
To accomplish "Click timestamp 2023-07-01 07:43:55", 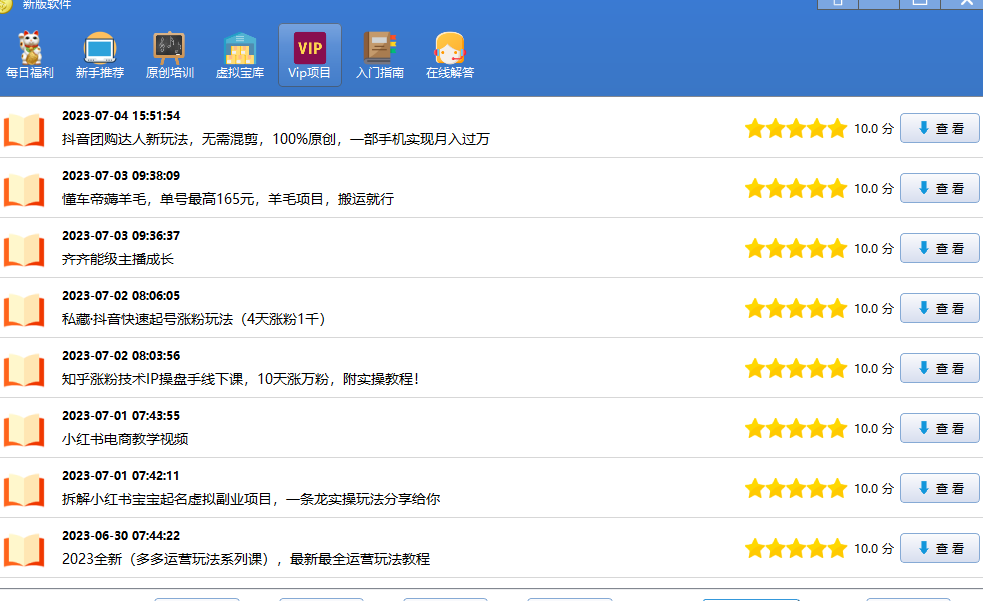I will [x=121, y=416].
